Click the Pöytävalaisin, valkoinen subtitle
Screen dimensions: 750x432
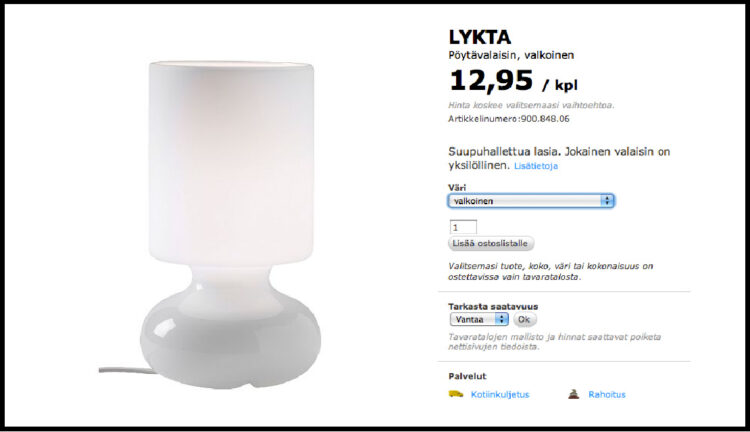(x=511, y=55)
